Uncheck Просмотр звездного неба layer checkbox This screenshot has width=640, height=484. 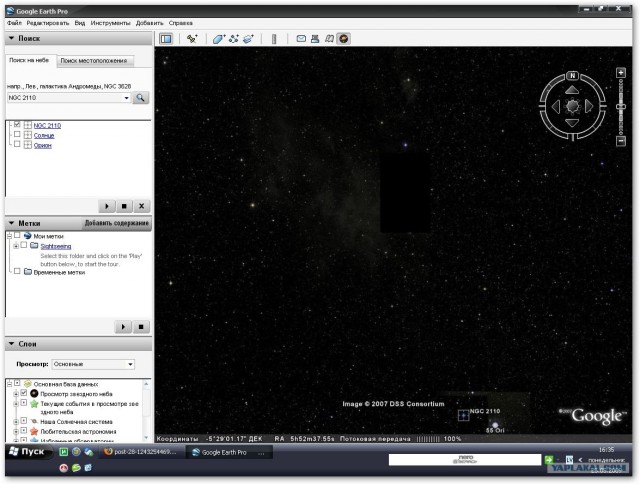point(24,393)
